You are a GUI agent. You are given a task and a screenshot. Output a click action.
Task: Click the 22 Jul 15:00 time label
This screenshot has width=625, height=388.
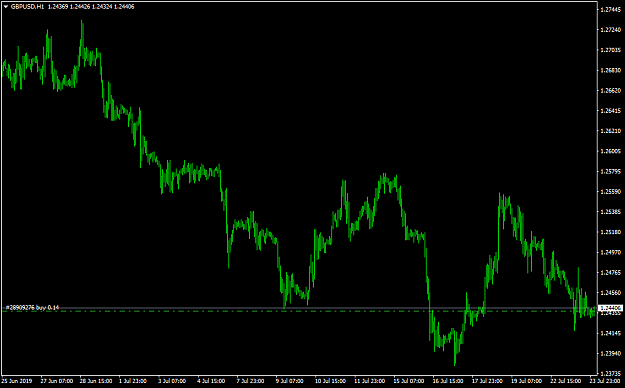click(x=566, y=381)
